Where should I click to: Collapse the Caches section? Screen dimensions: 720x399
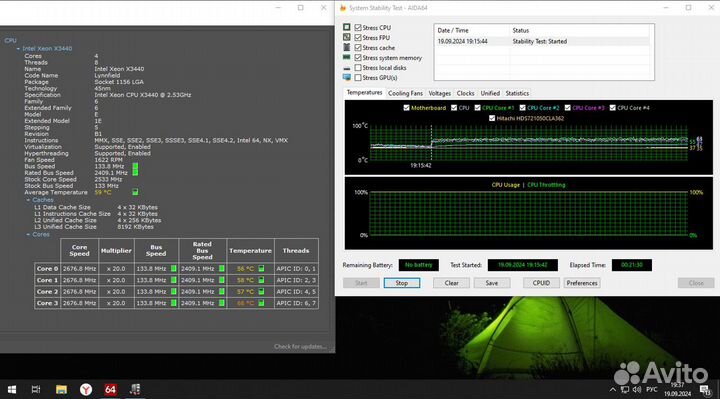coord(28,200)
